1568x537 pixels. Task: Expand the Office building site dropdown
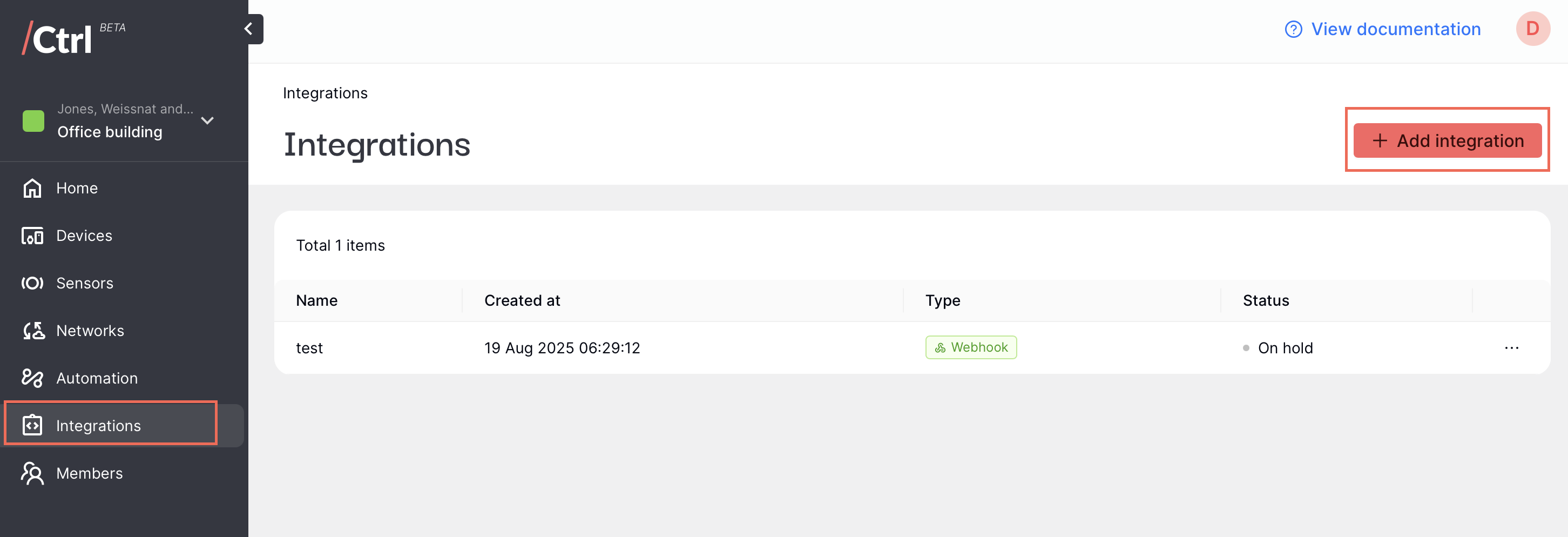(x=207, y=120)
